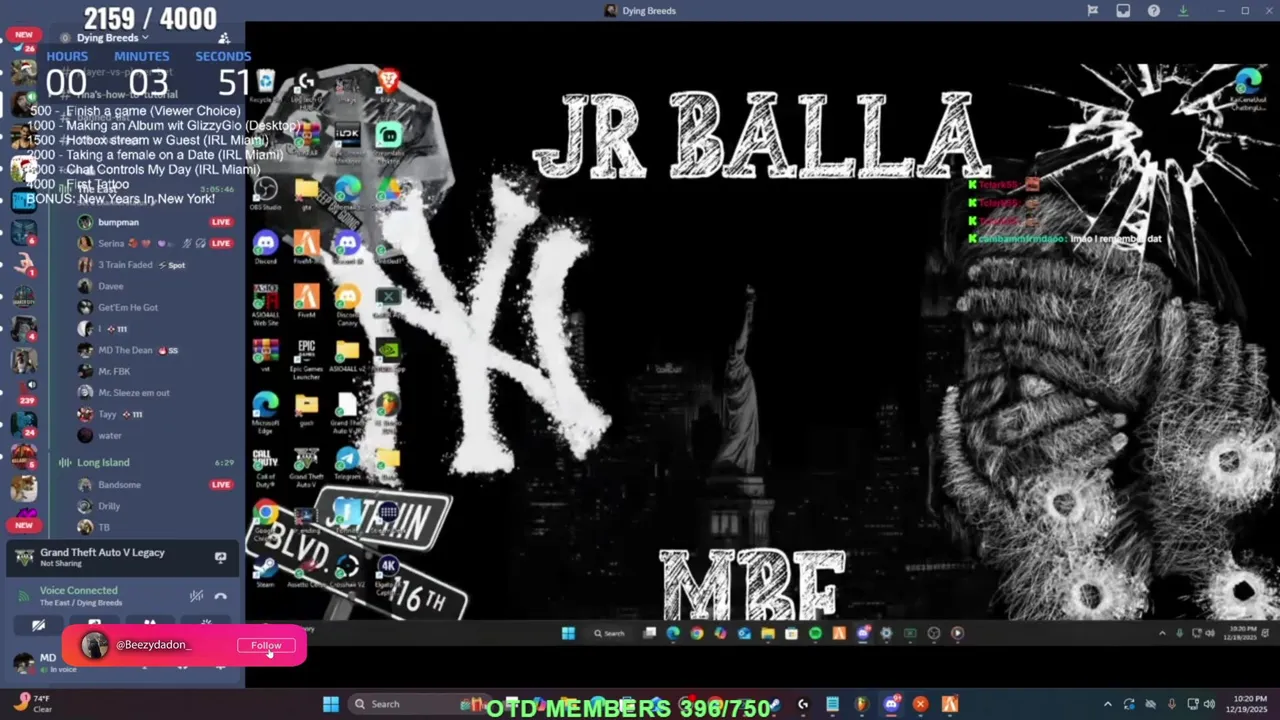Select user 'Get'Em He Got'

[x=155, y=307]
